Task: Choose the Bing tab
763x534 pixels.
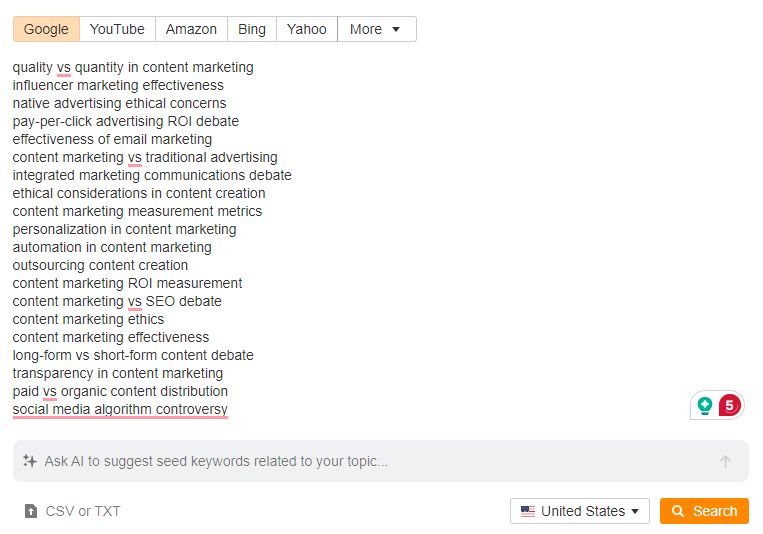Action: point(252,29)
